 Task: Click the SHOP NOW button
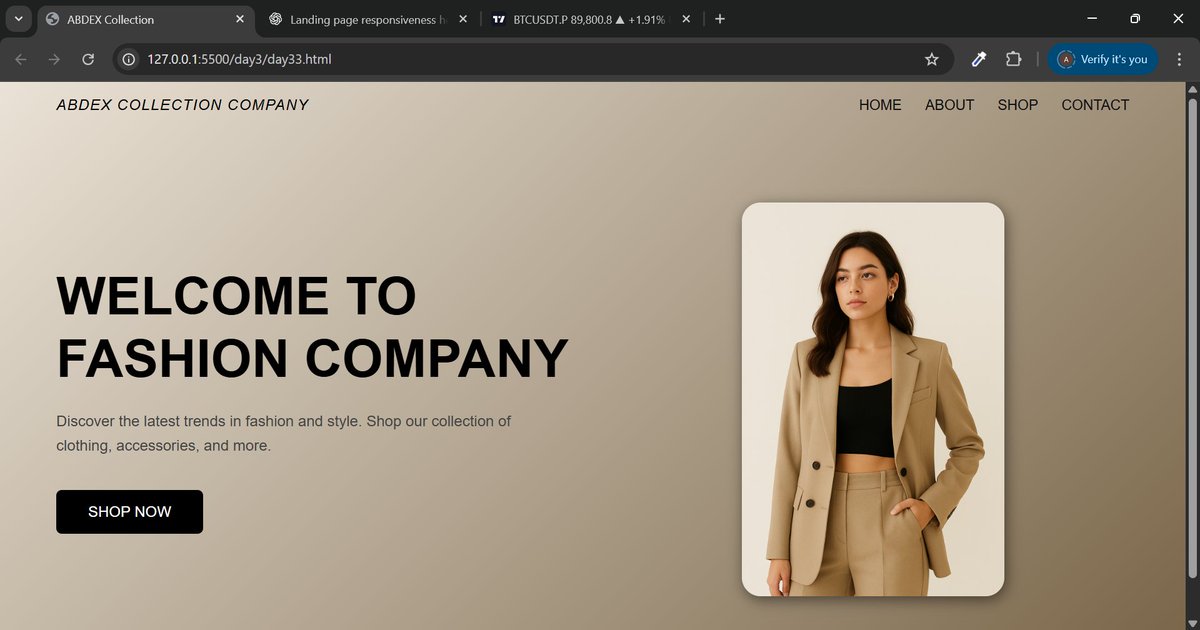point(129,511)
